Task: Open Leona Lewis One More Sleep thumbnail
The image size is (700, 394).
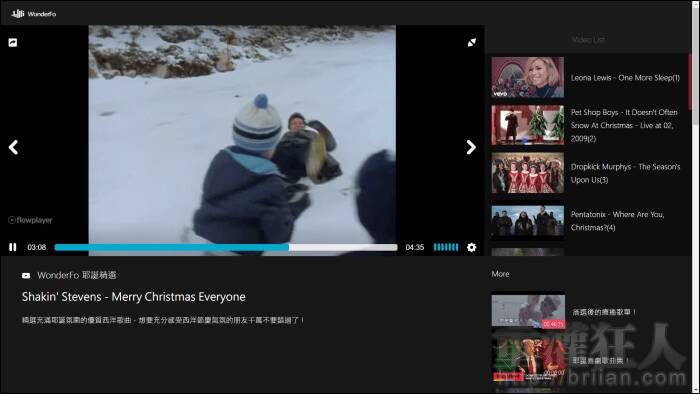Action: point(528,77)
